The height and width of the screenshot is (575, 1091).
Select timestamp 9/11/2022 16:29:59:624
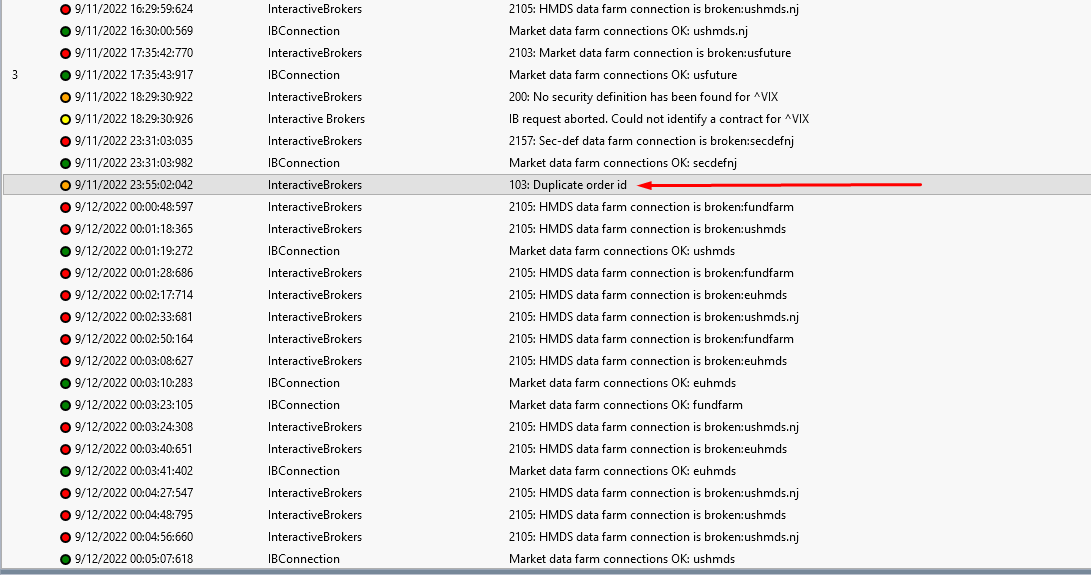pyautogui.click(x=134, y=9)
